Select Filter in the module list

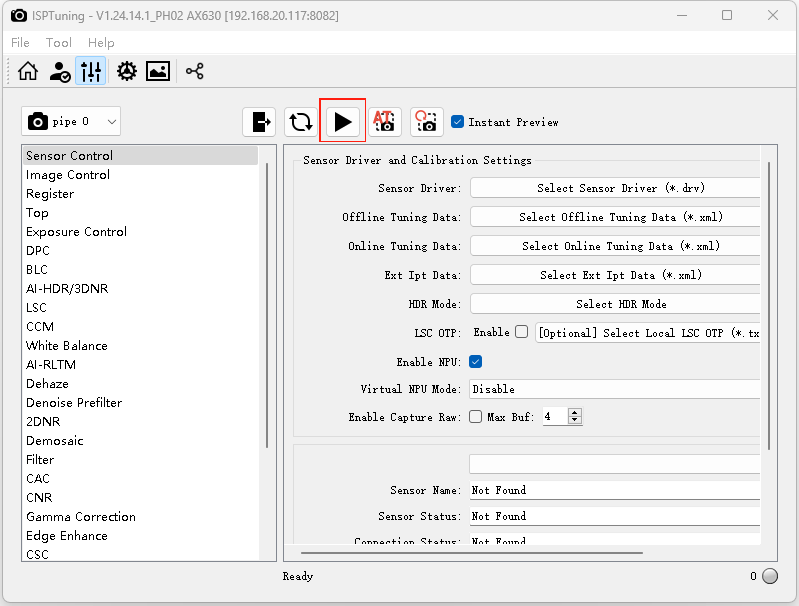pyautogui.click(x=140, y=460)
